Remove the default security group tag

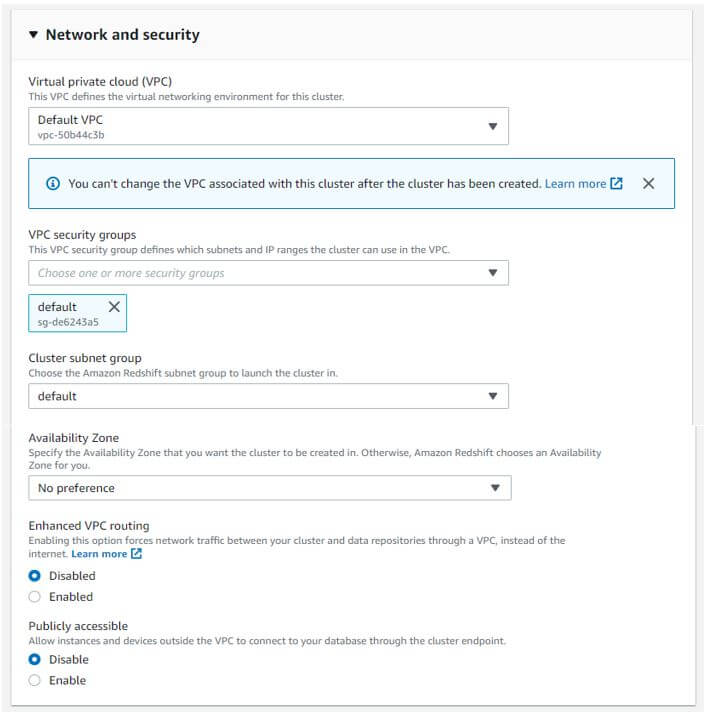(x=113, y=307)
